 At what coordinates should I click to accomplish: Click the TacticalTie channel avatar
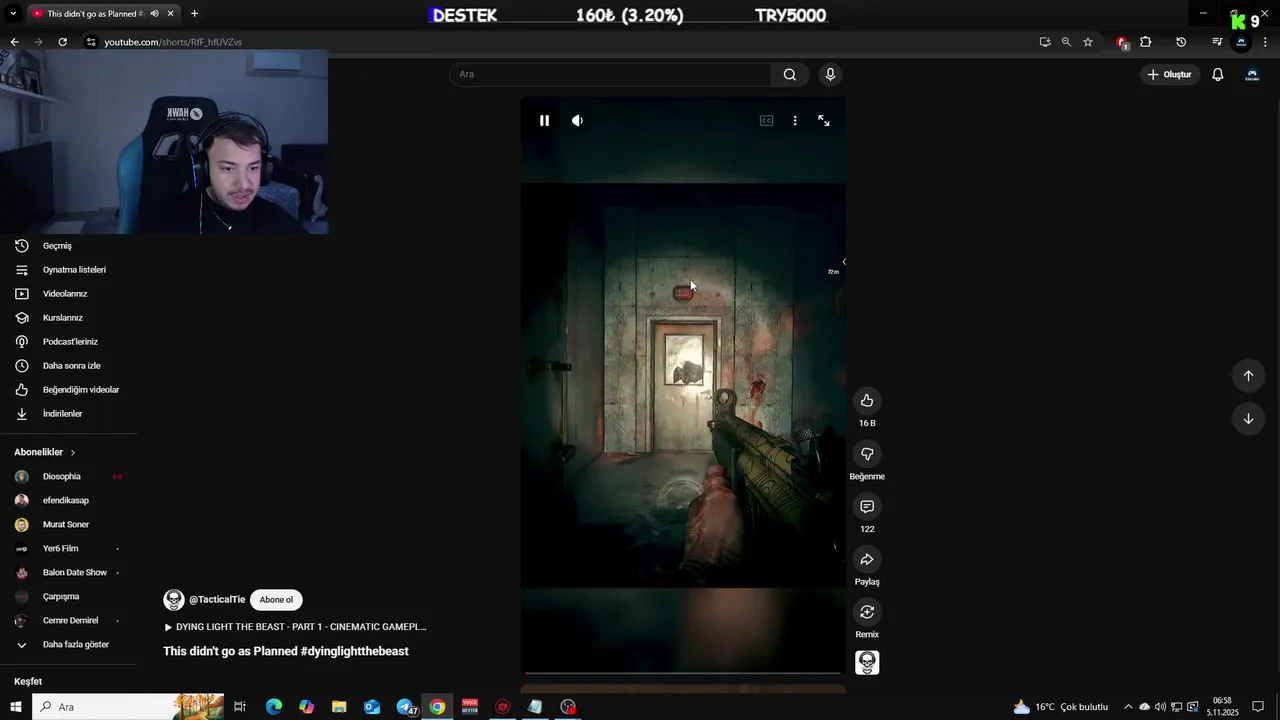[174, 600]
